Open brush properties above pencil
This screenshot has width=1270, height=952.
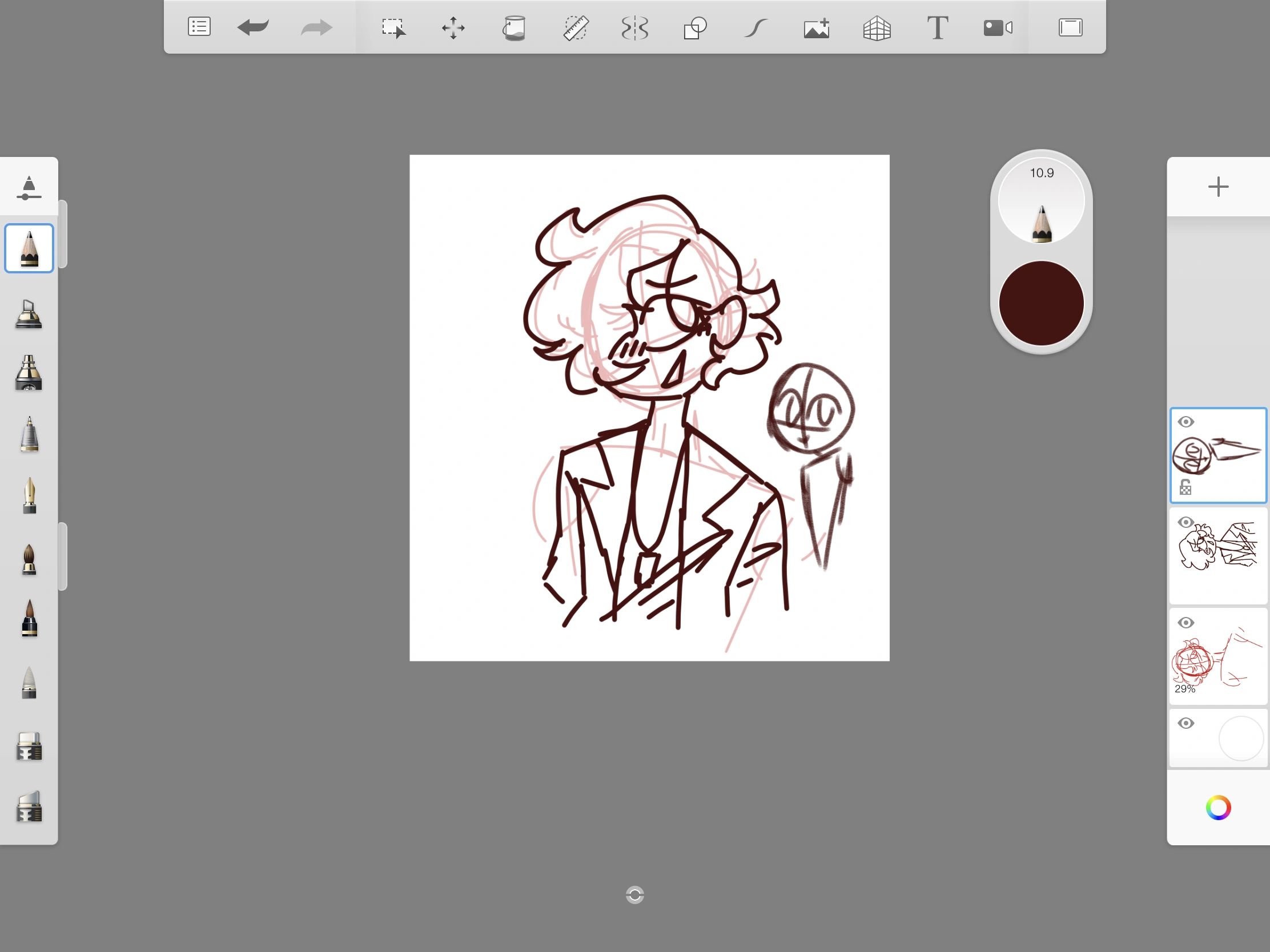(29, 188)
